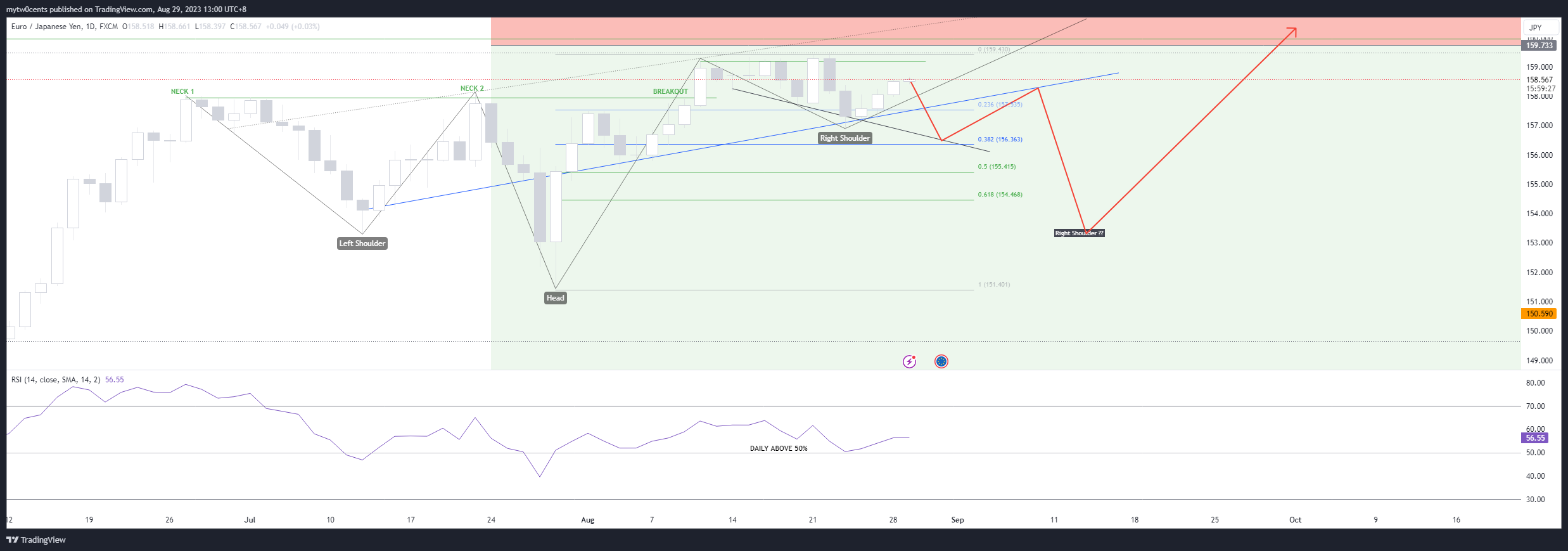Click the 30.00 RSI scale value
This screenshot has width=1568, height=551.
pyautogui.click(x=1535, y=500)
